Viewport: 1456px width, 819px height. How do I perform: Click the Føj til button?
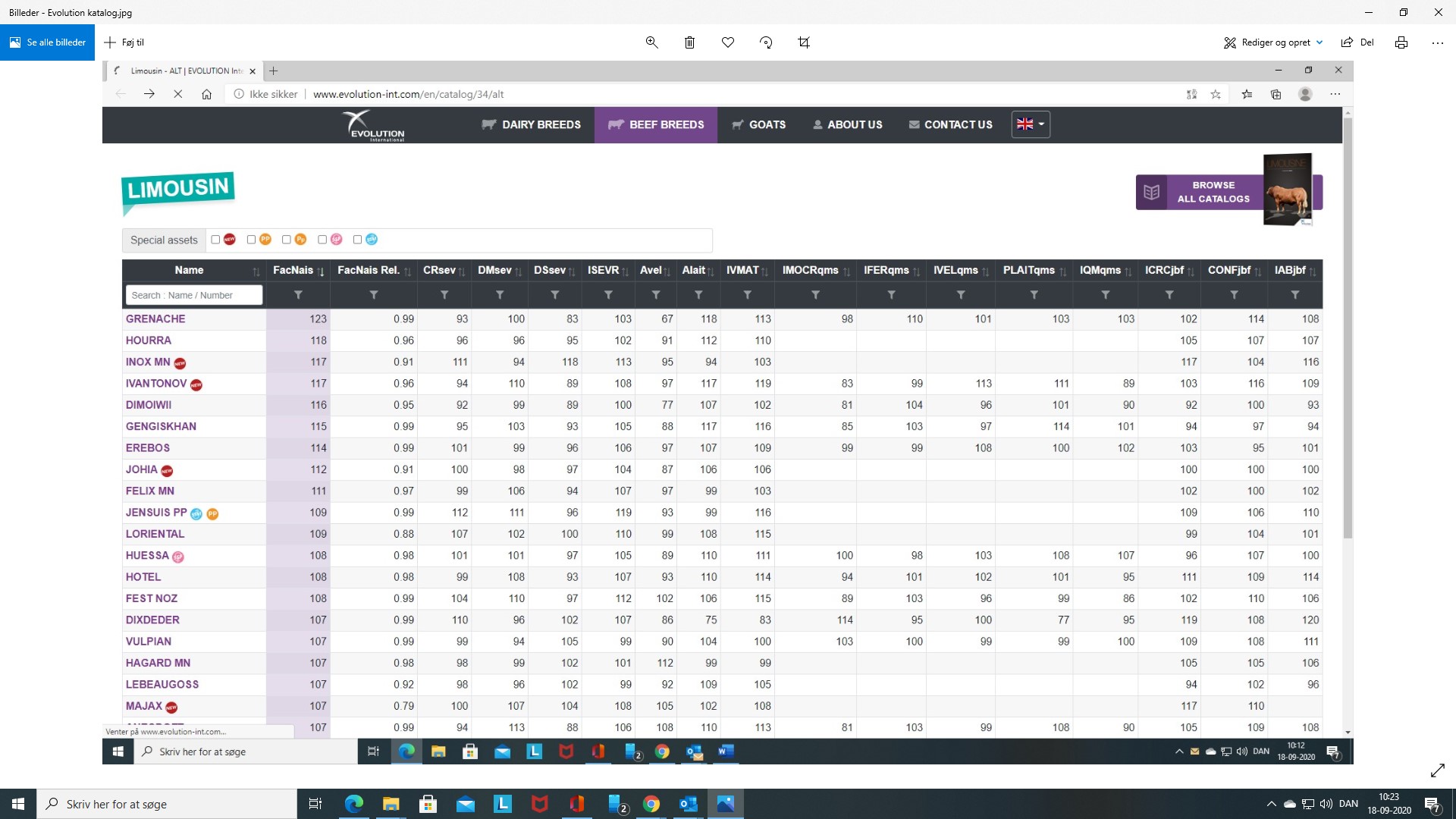click(124, 42)
